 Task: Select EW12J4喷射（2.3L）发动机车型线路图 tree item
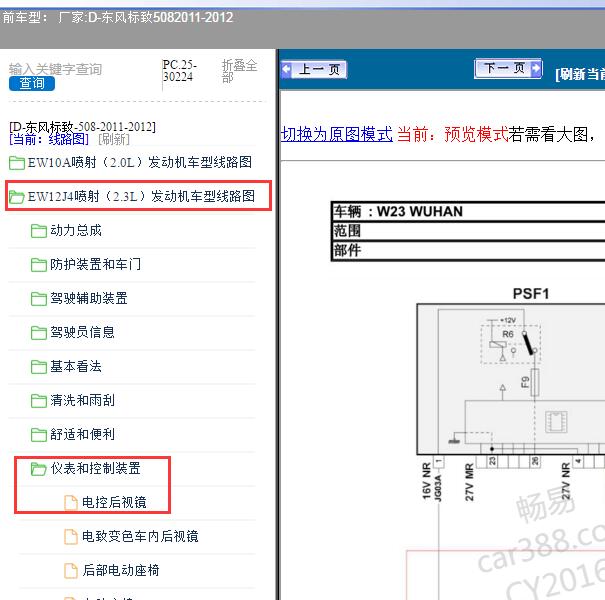click(x=141, y=196)
